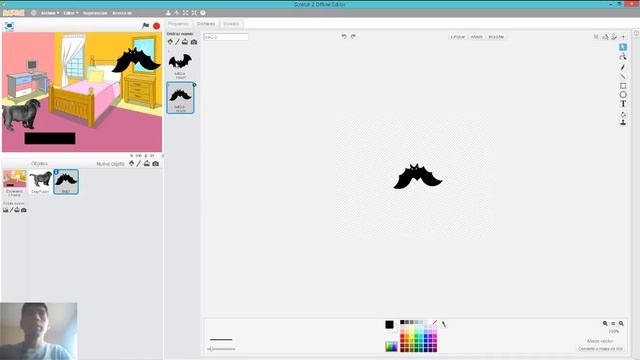Screen dimensions: 640x360
Task: Open the language globe menu
Action: click(x=33, y=13)
